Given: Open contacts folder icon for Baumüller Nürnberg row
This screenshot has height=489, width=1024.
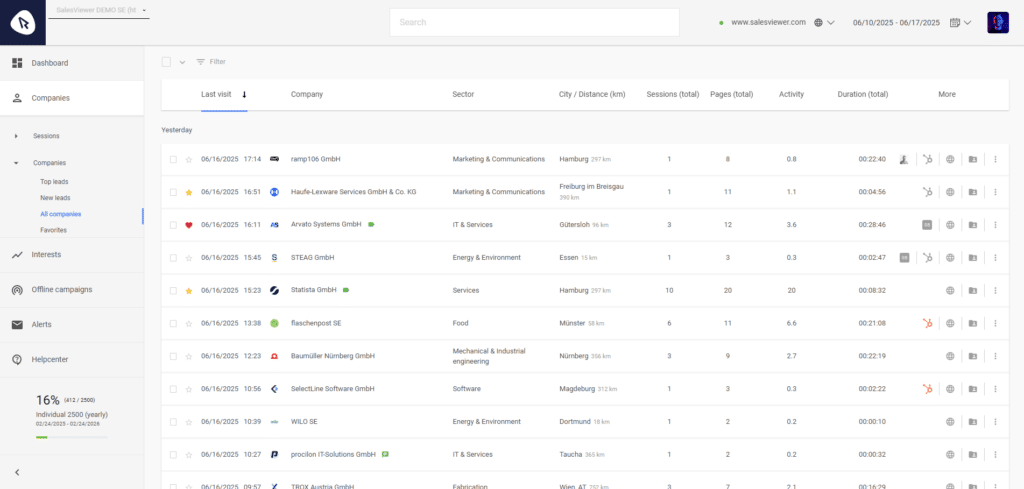Looking at the screenshot, I should [x=972, y=356].
